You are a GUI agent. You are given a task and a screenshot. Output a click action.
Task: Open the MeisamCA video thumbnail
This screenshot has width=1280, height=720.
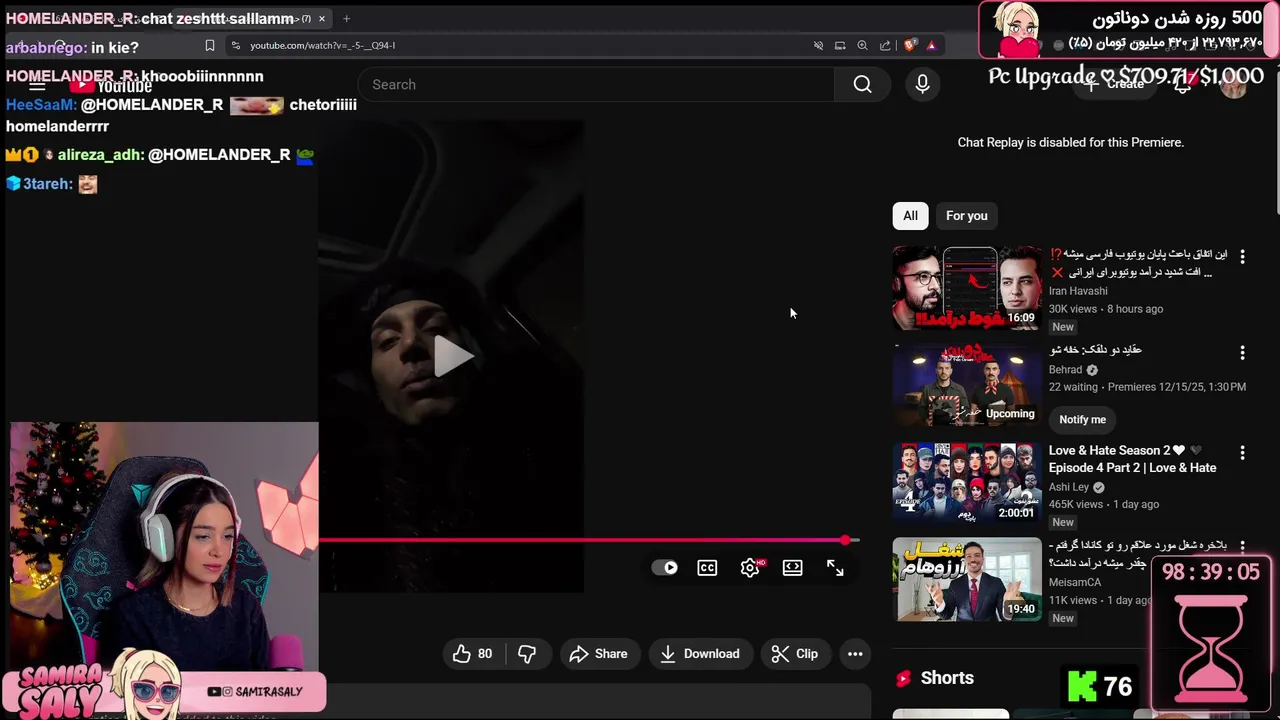coord(967,580)
